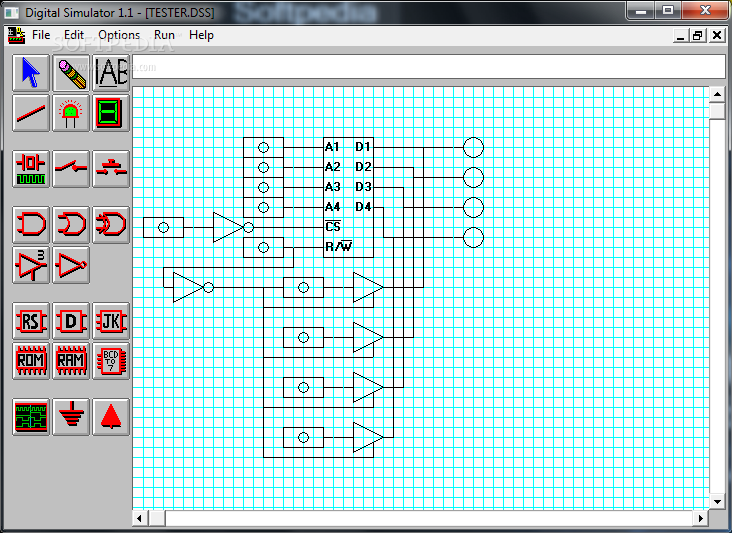Open the Options menu
Screen dimensions: 732x533
119,35
